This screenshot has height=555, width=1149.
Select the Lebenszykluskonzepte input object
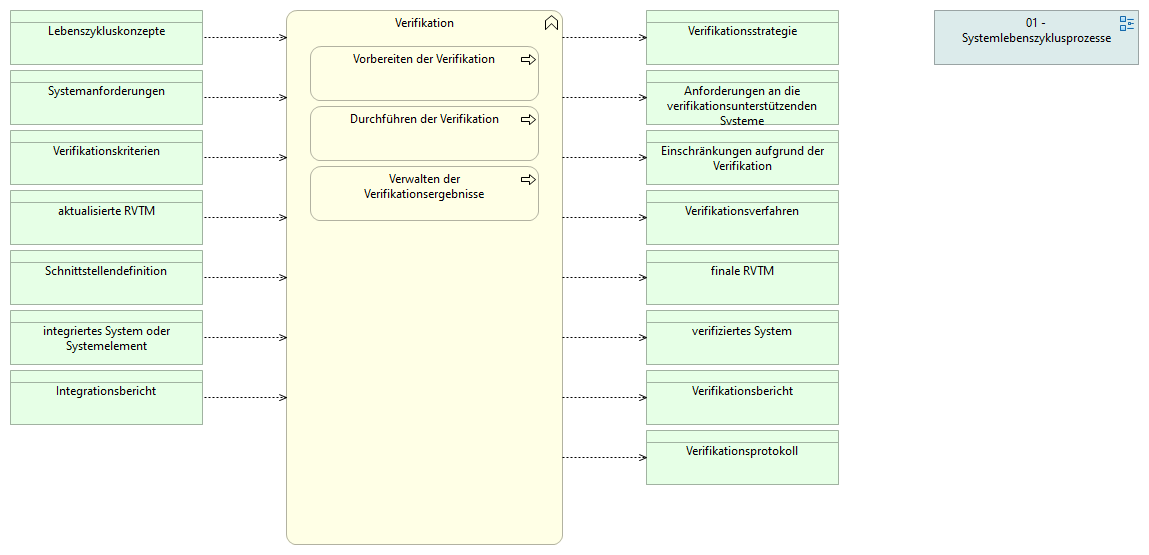coord(106,38)
